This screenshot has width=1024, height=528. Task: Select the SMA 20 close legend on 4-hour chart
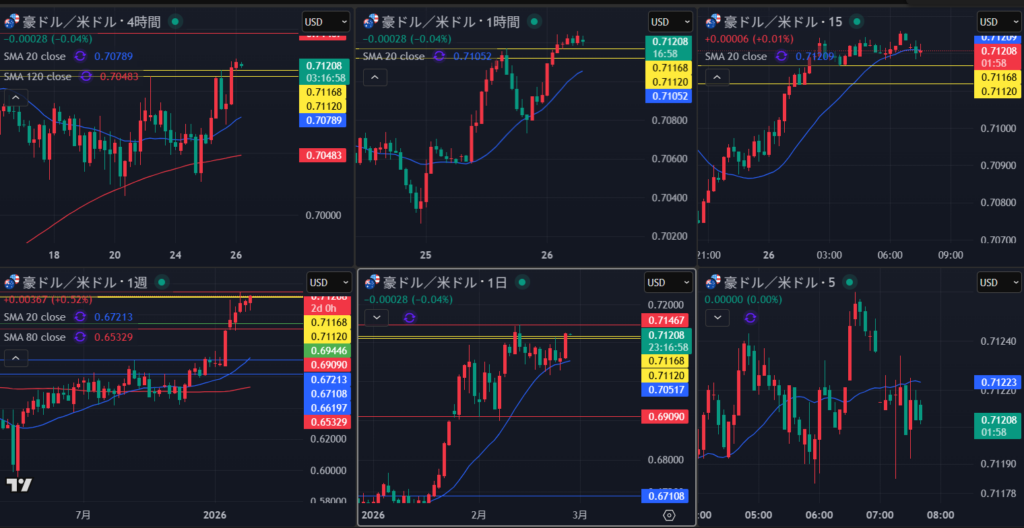pos(35,57)
